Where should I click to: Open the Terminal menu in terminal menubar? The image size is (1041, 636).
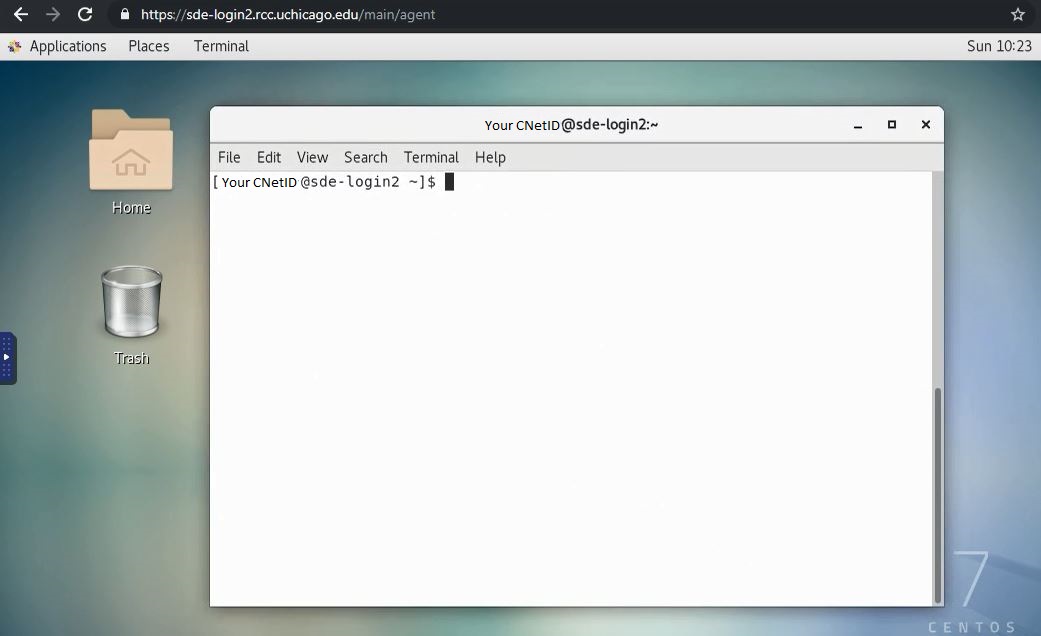click(431, 157)
